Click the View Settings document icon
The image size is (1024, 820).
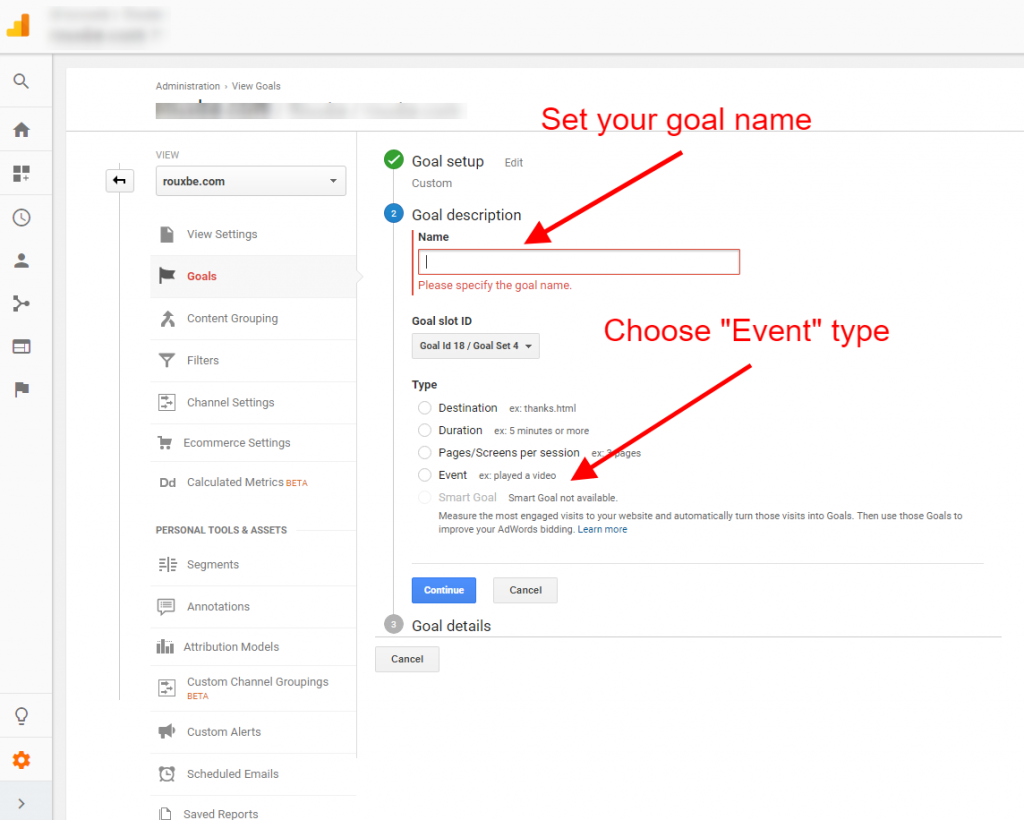tap(167, 234)
